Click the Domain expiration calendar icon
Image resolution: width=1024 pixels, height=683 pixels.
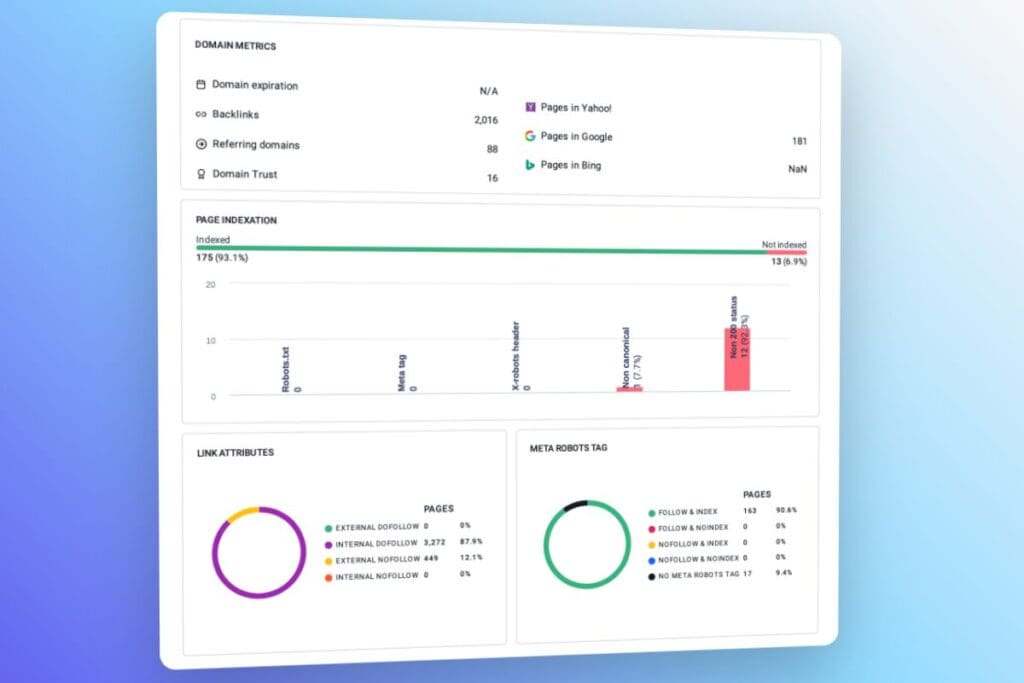[201, 85]
